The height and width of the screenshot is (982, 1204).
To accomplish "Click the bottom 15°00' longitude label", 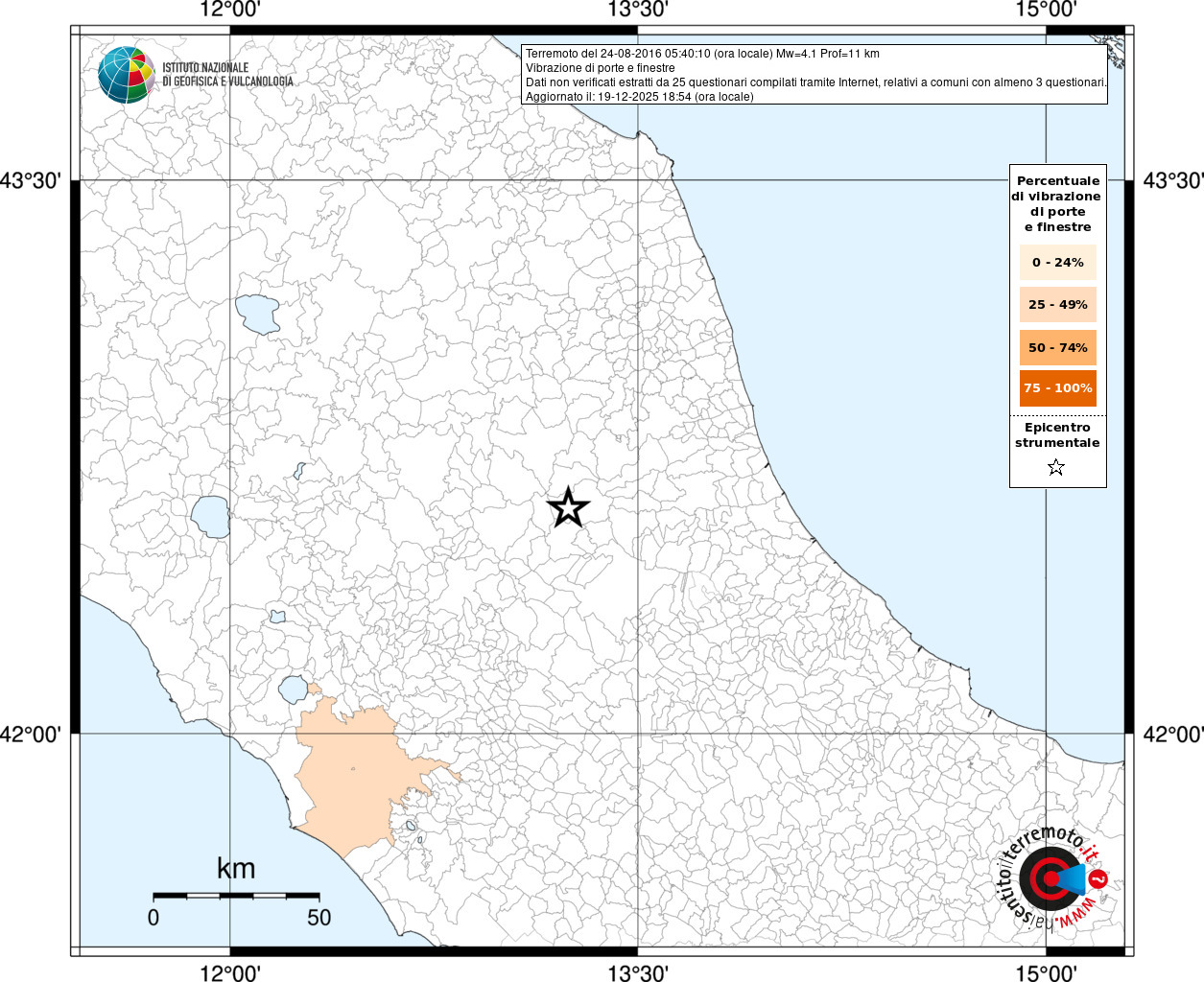I will (1046, 972).
